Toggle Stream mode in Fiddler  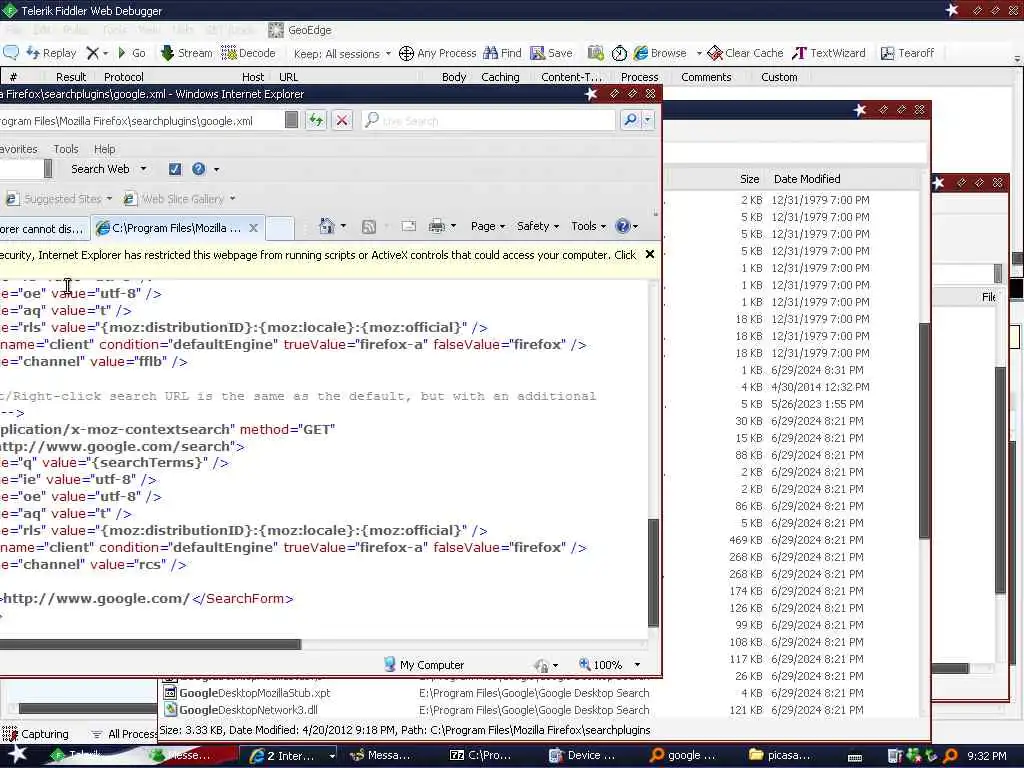(187, 53)
